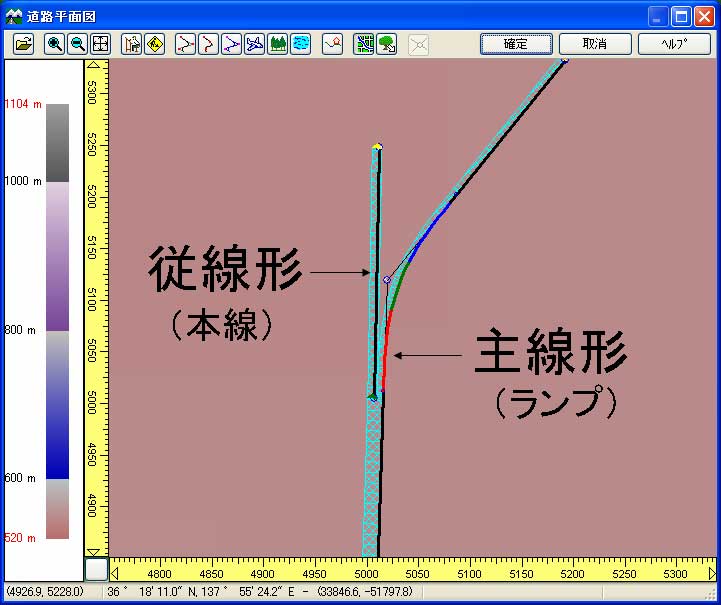This screenshot has height=605, width=721.
Task: Click the up arrow on vertical ruler
Action: click(97, 66)
